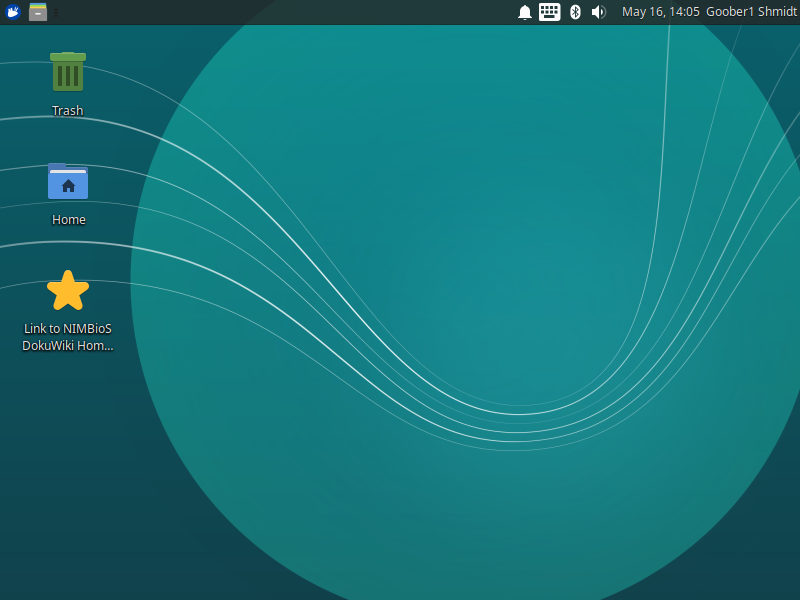Click the panel separator handle dots
This screenshot has width=800, height=600.
(56, 12)
